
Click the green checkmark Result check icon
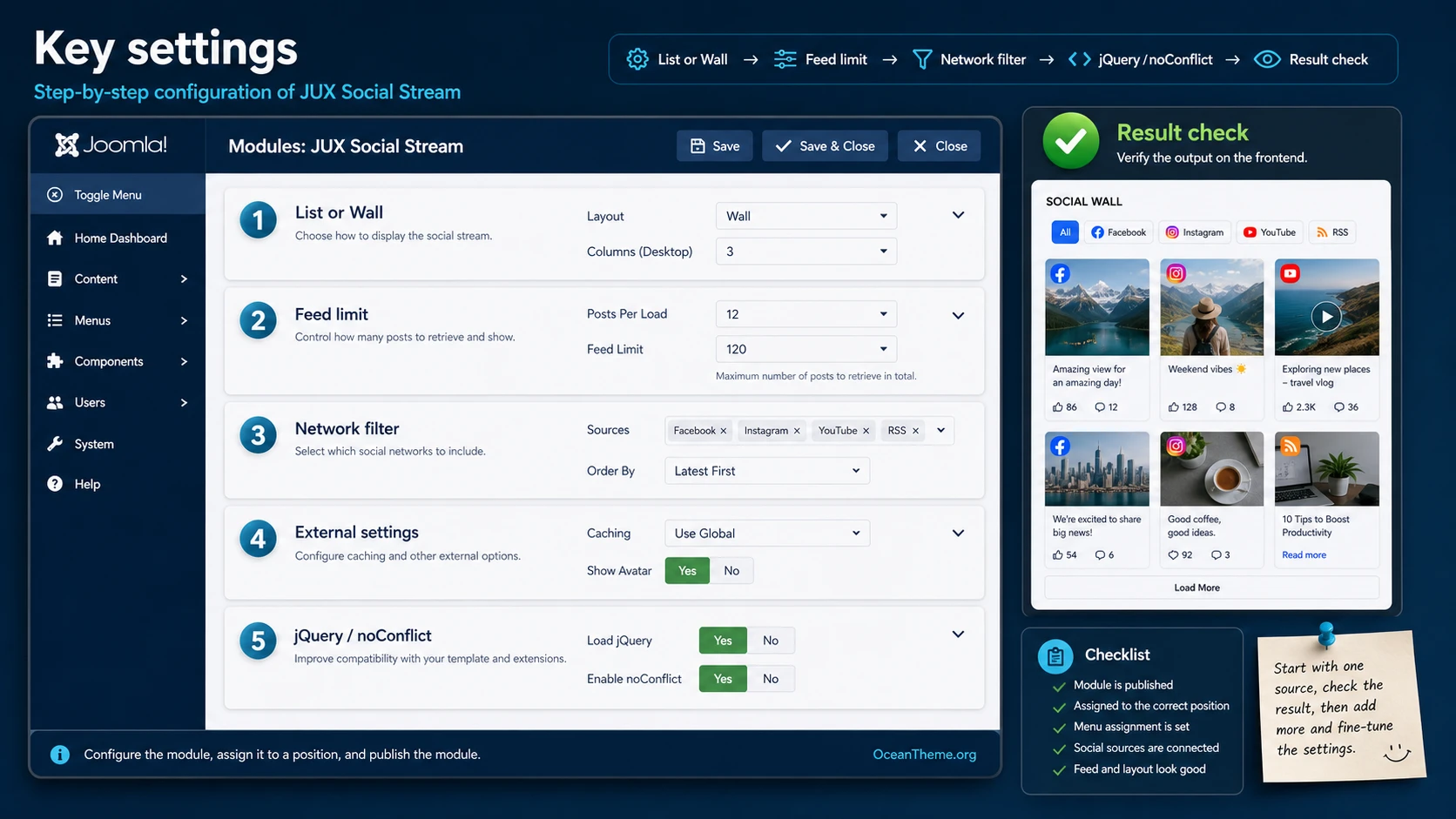click(1071, 141)
